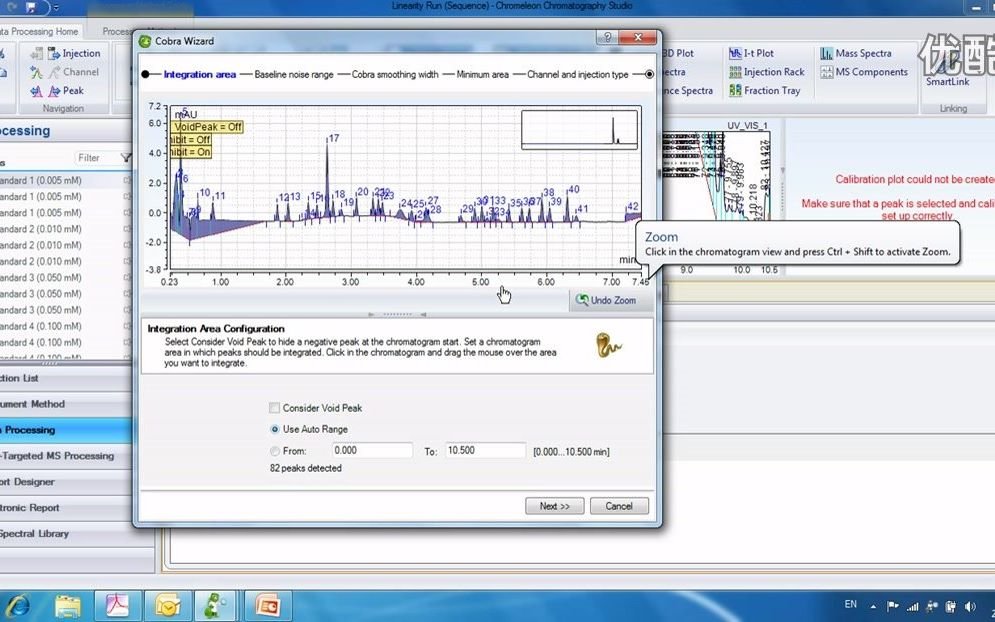Open the Injection Rack view

(x=767, y=72)
